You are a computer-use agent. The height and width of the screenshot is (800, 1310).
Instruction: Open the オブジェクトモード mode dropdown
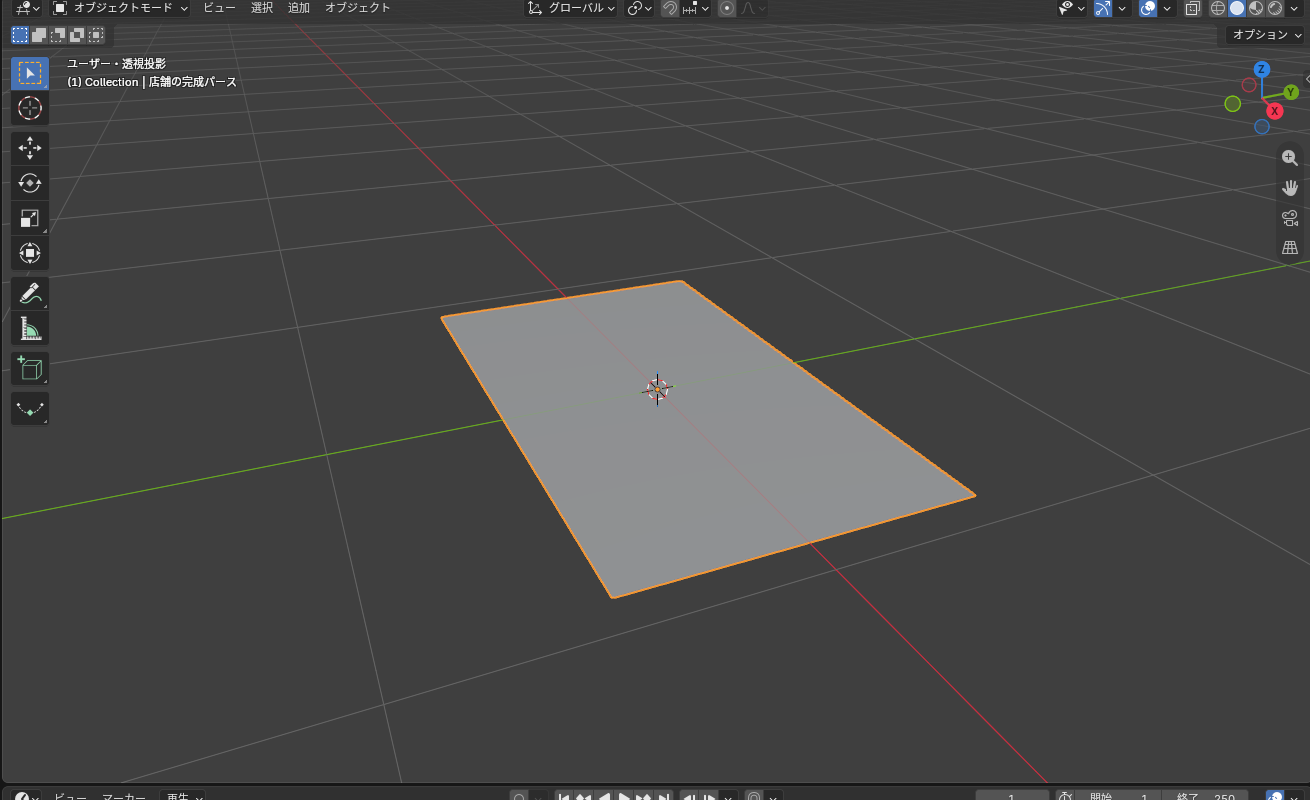(x=119, y=8)
